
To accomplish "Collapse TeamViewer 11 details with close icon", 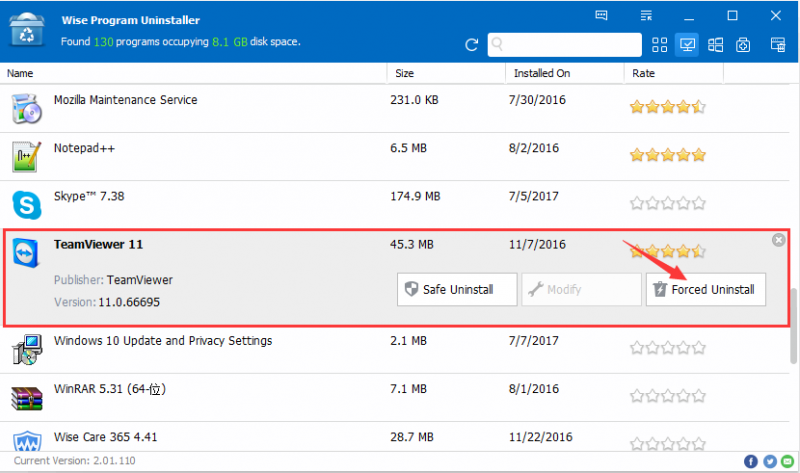I will coord(778,240).
